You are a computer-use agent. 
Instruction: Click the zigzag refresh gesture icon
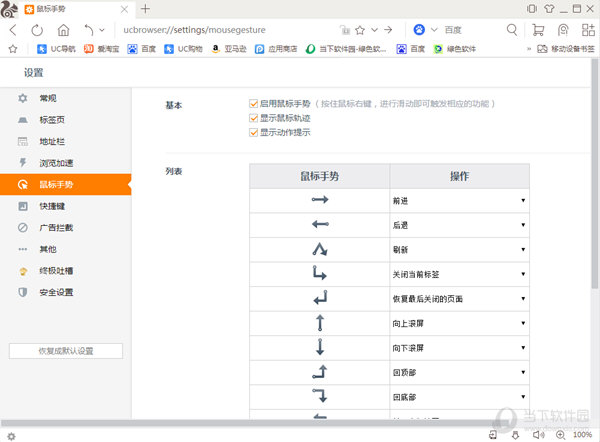(x=320, y=249)
